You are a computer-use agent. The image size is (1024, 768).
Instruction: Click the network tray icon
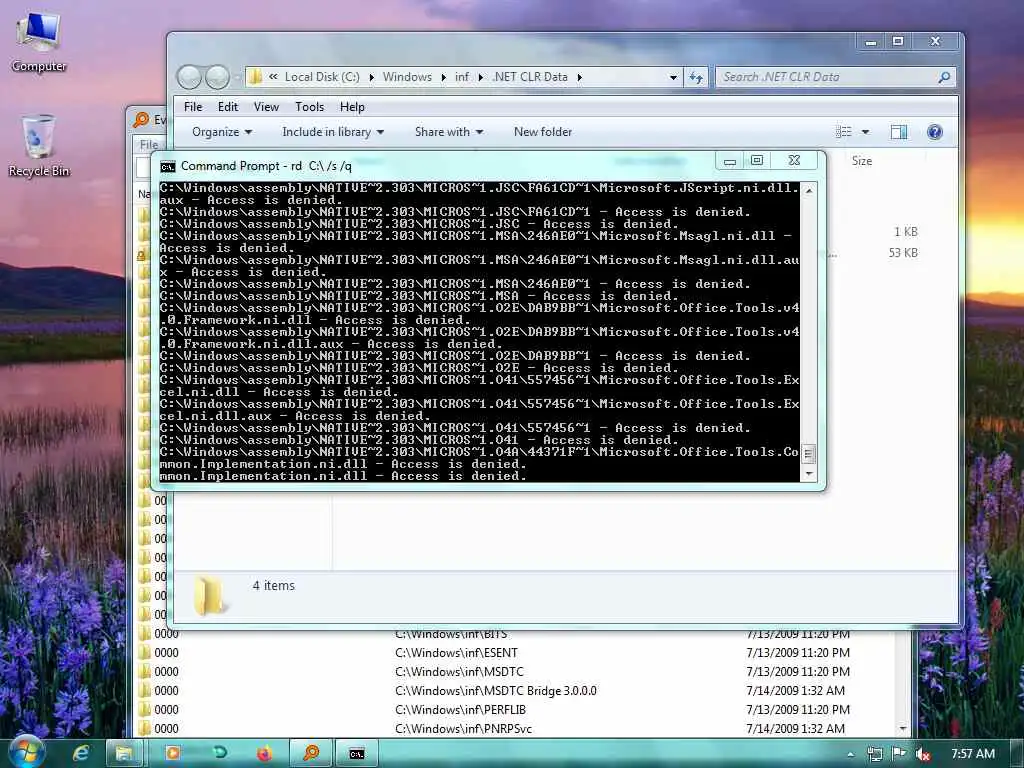[x=874, y=754]
